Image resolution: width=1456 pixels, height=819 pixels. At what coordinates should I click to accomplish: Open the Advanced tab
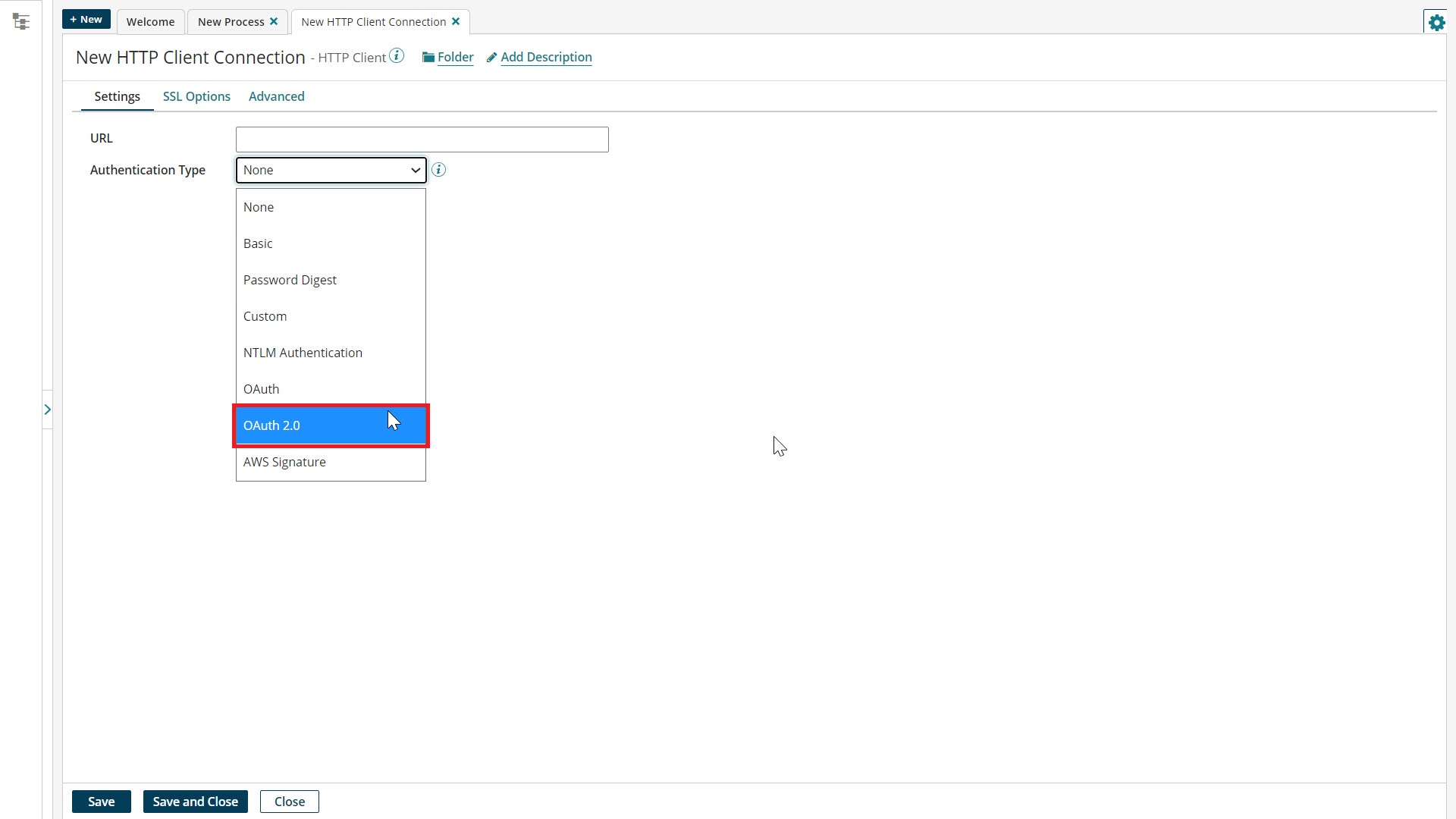click(276, 96)
